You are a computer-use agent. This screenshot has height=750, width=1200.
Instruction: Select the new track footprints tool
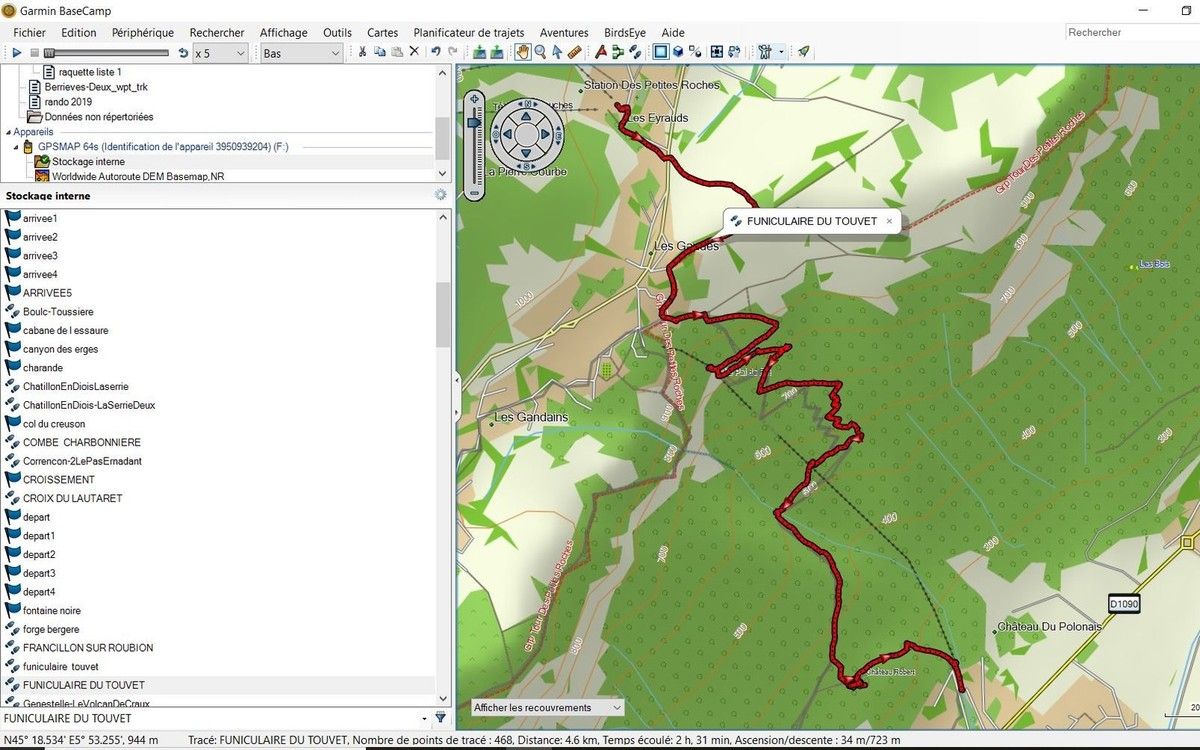[635, 52]
